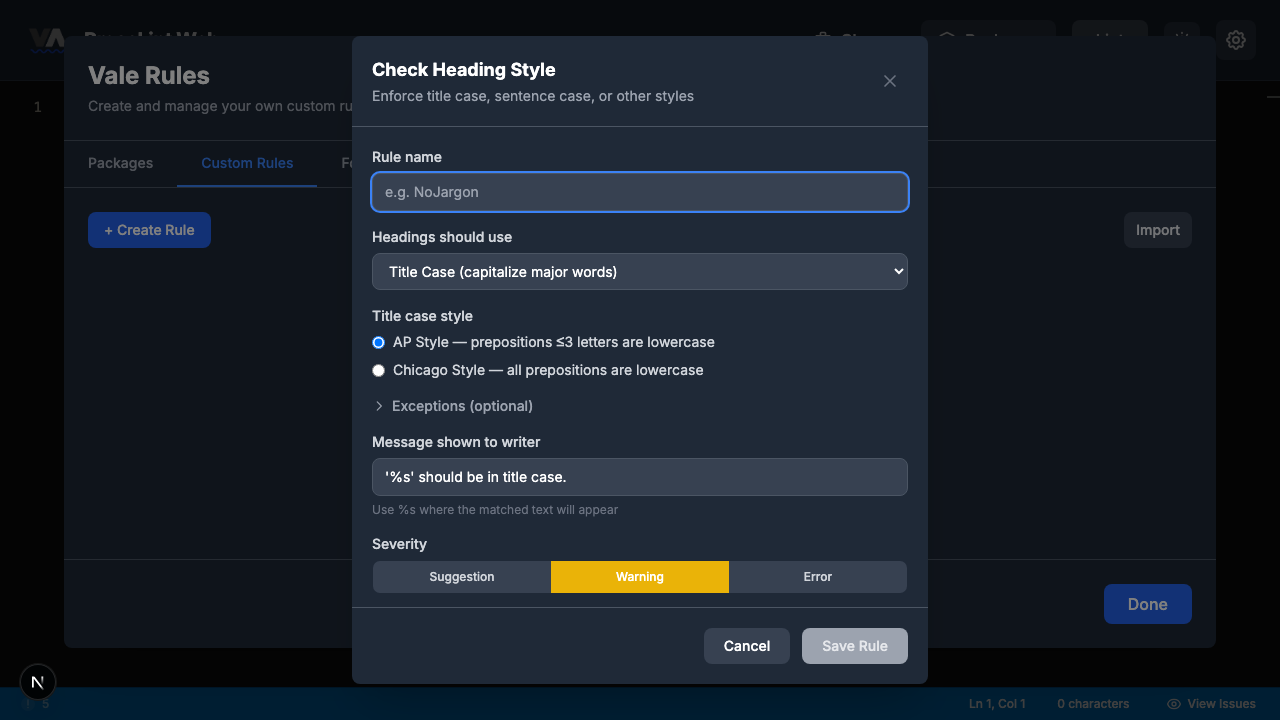
Task: Open the Next.js dev tools badge
Action: [x=37, y=681]
